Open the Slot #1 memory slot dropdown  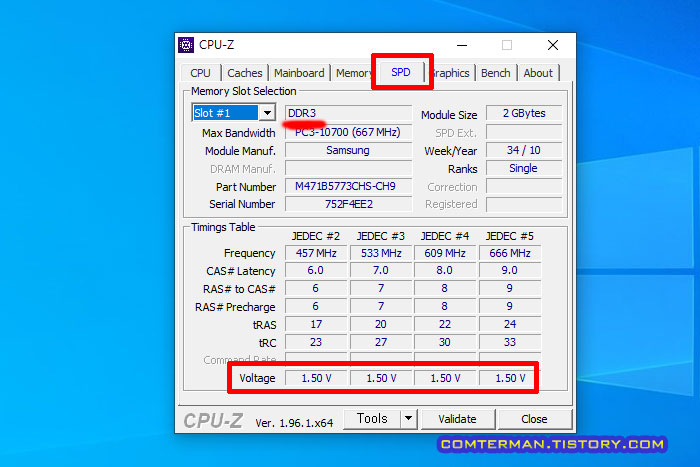pyautogui.click(x=233, y=113)
